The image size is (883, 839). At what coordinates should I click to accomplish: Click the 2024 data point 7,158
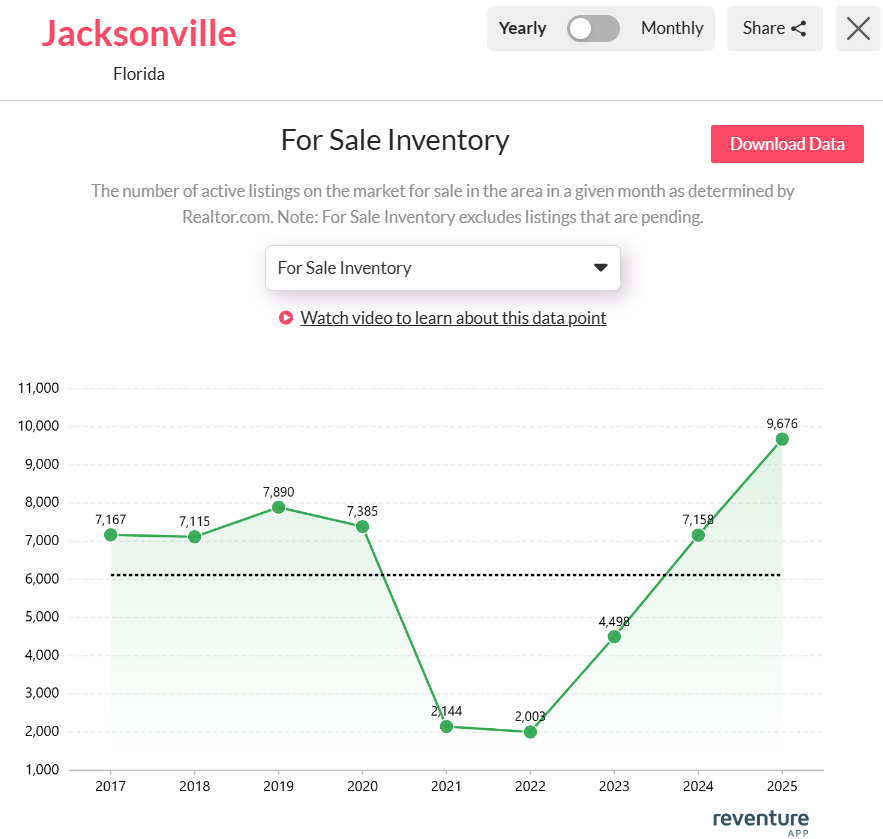click(698, 535)
